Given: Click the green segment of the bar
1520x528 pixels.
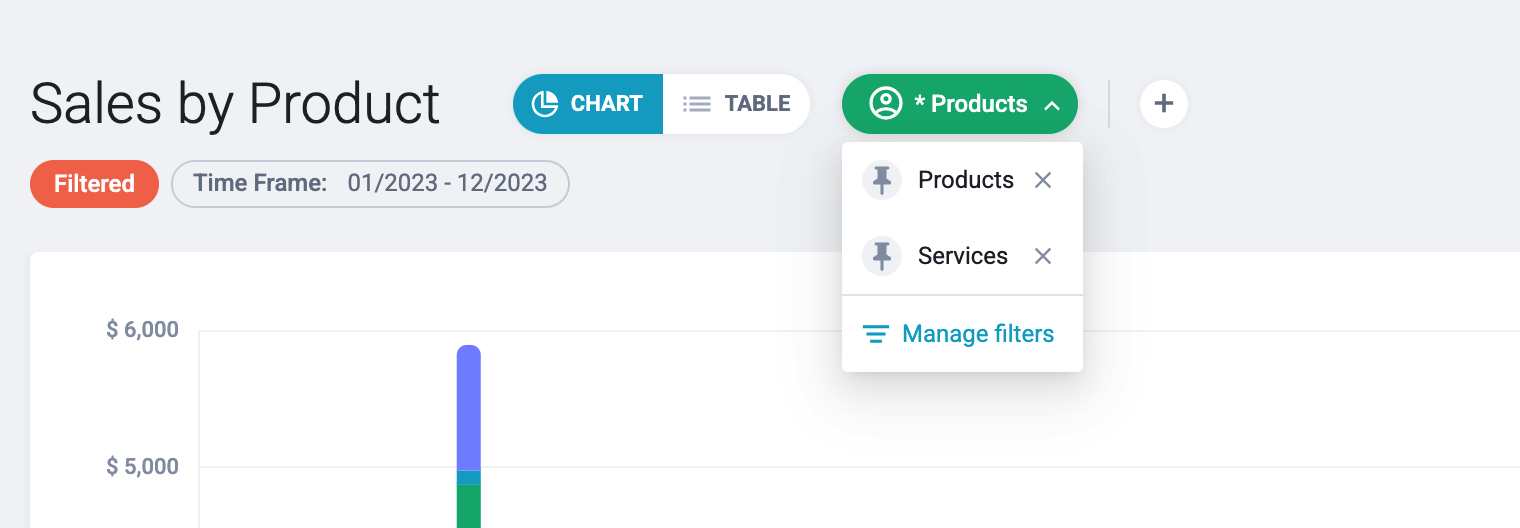Looking at the screenshot, I should point(469,507).
